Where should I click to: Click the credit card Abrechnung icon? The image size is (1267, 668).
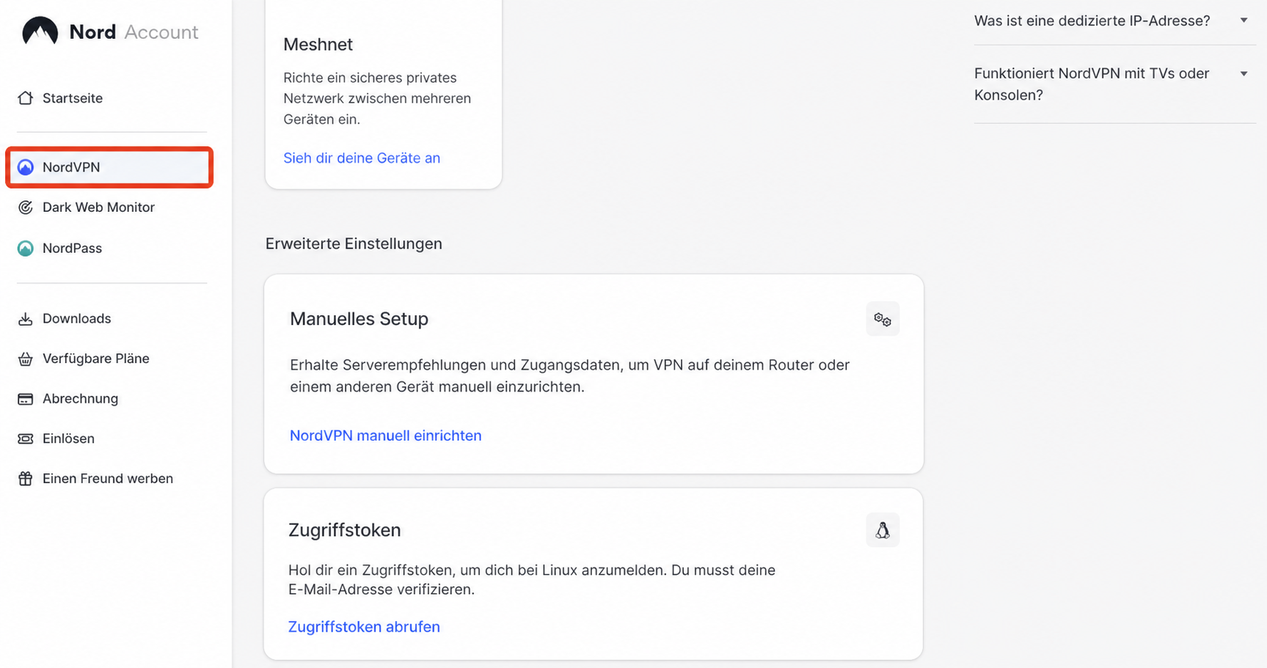click(x=26, y=398)
